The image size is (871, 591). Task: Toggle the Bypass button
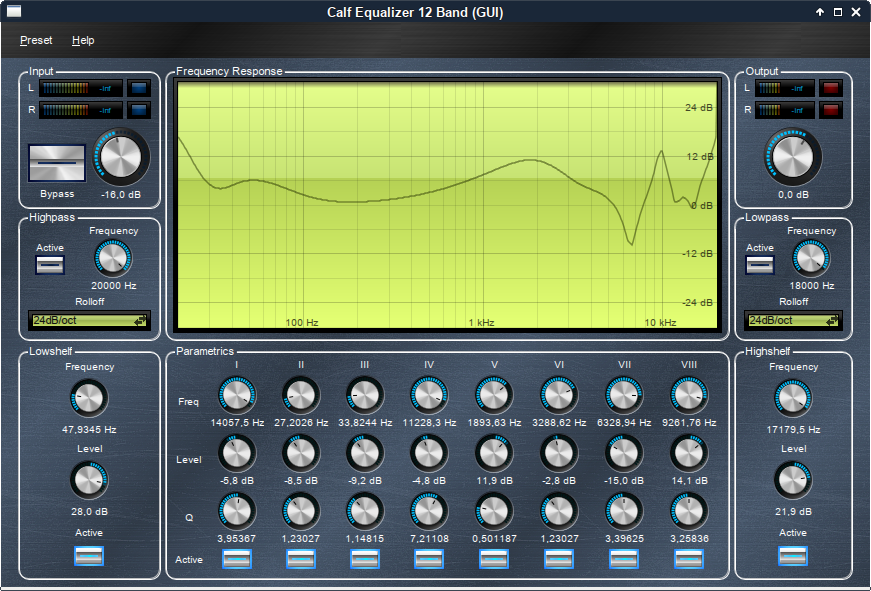point(57,163)
